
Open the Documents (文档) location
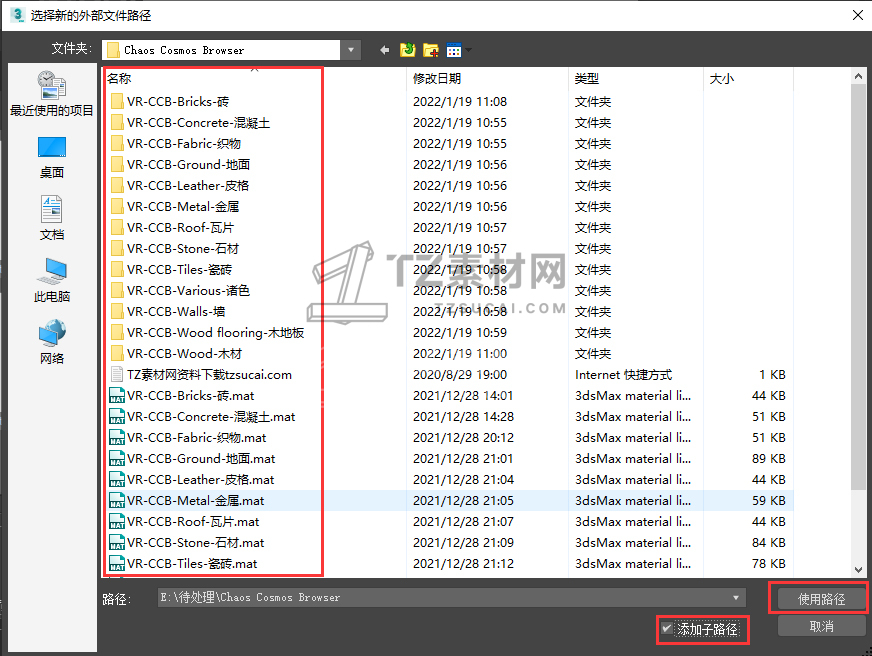pyautogui.click(x=52, y=218)
